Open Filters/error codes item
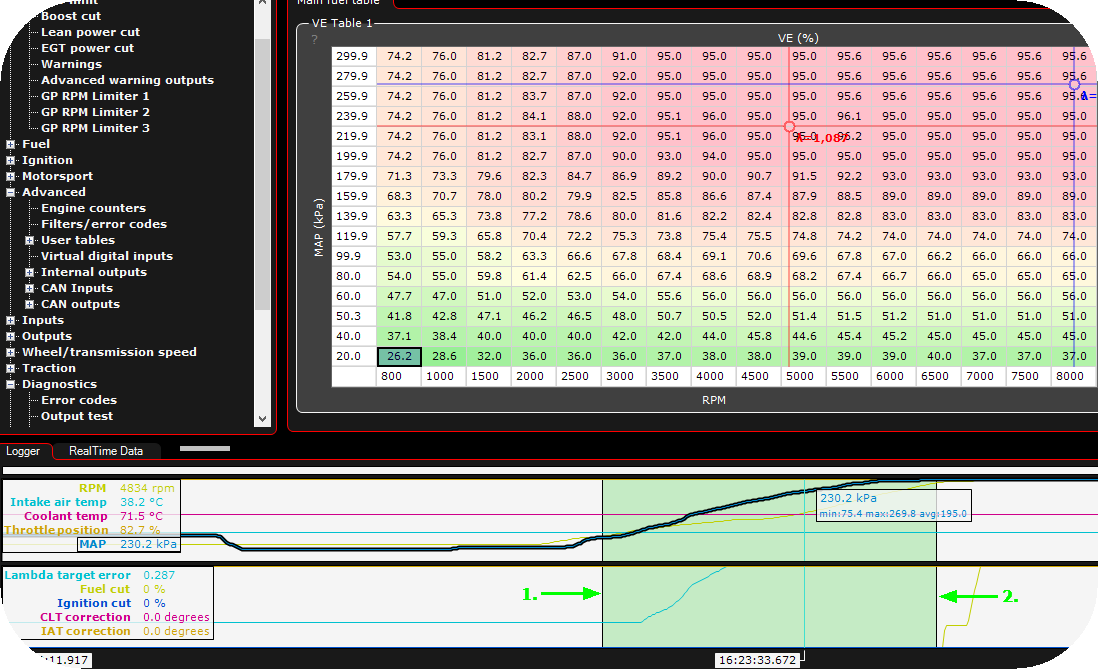 104,224
